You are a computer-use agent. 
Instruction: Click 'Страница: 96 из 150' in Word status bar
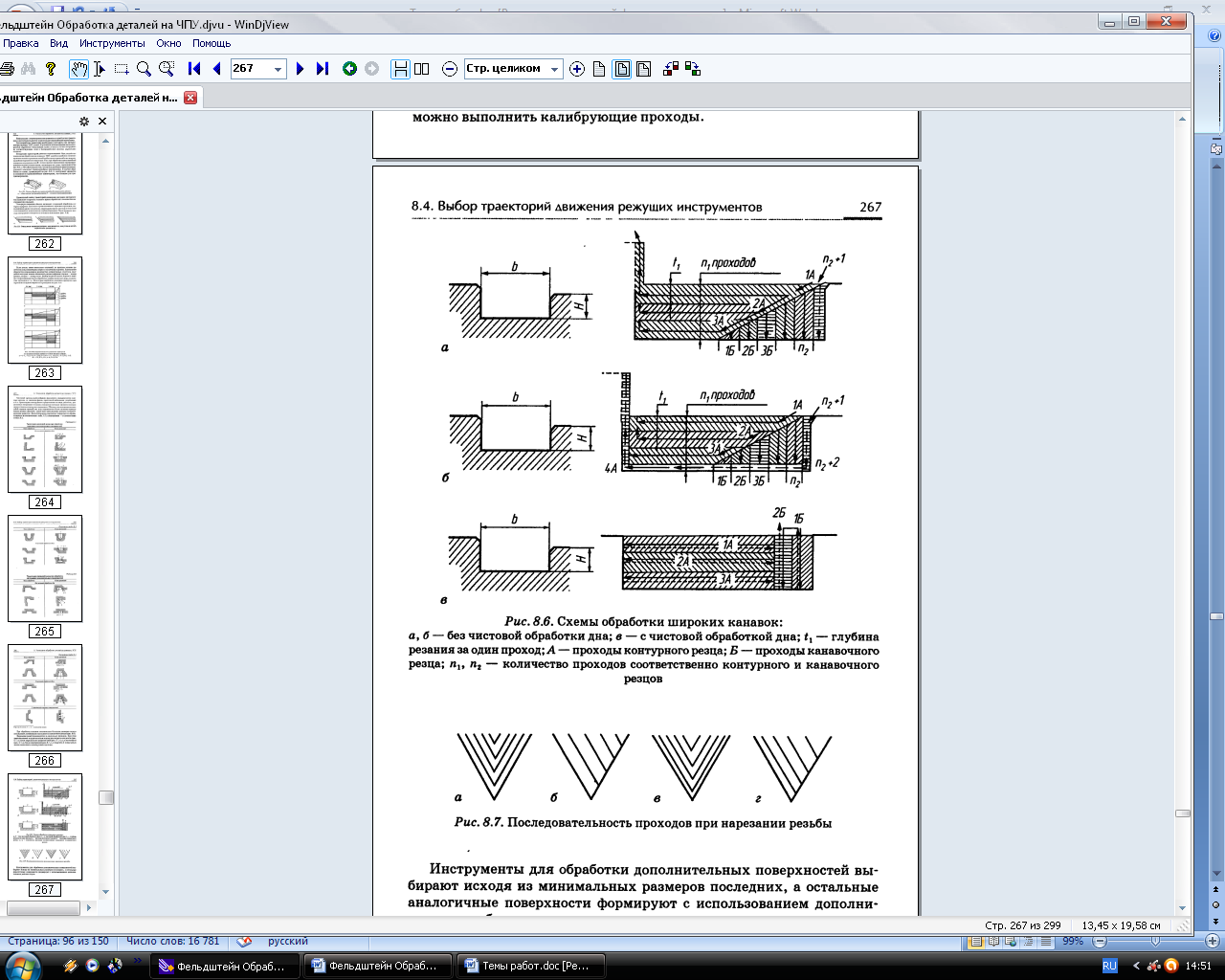point(57,942)
